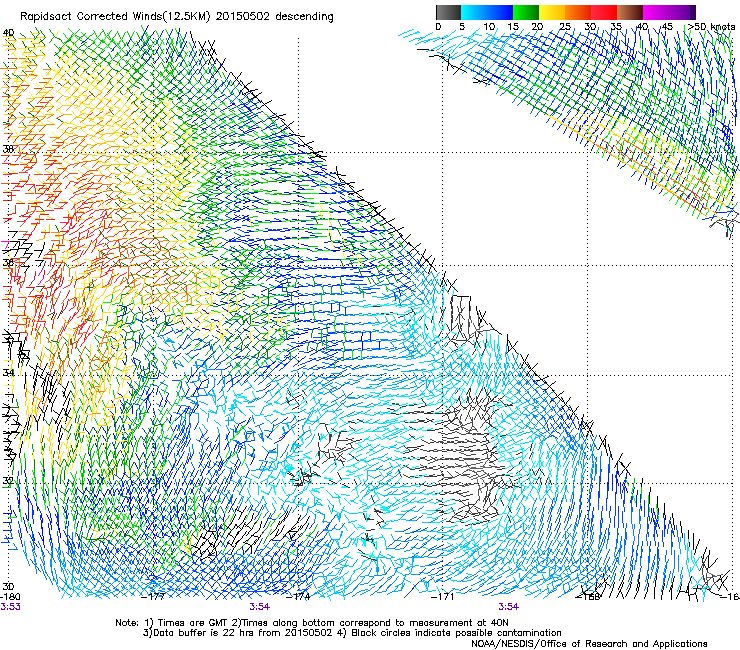Click the date '20150502' in the title
The image size is (740, 650).
(x=243, y=17)
